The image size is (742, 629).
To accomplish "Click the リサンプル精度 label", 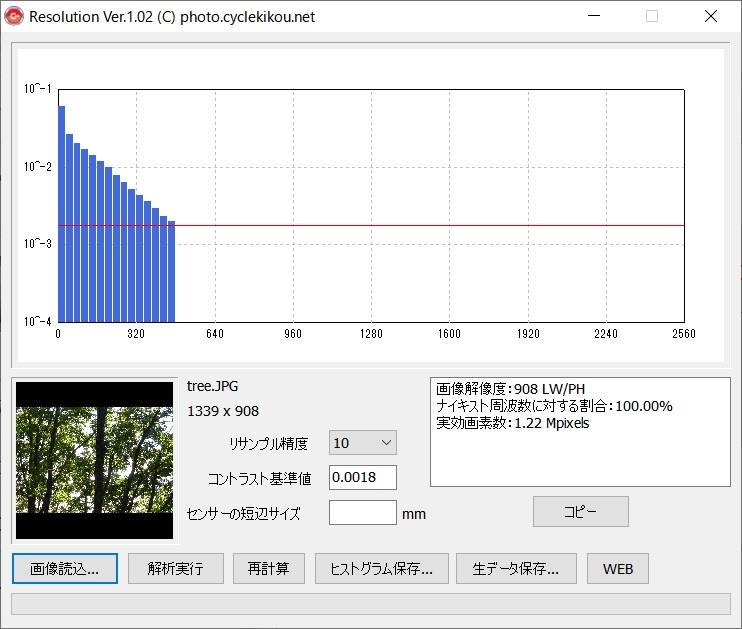I will (268, 443).
